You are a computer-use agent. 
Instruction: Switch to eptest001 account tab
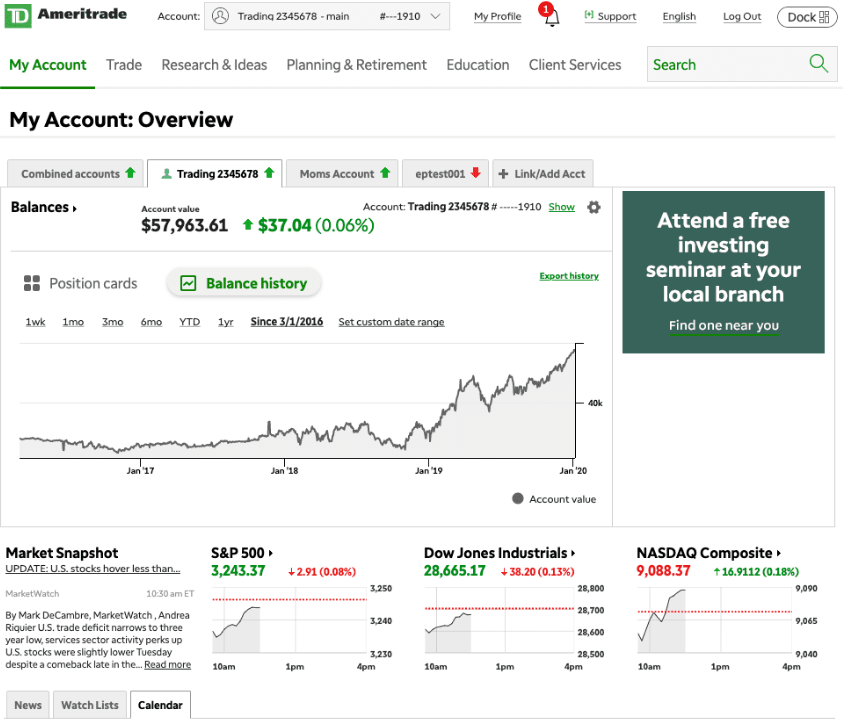click(x=445, y=174)
